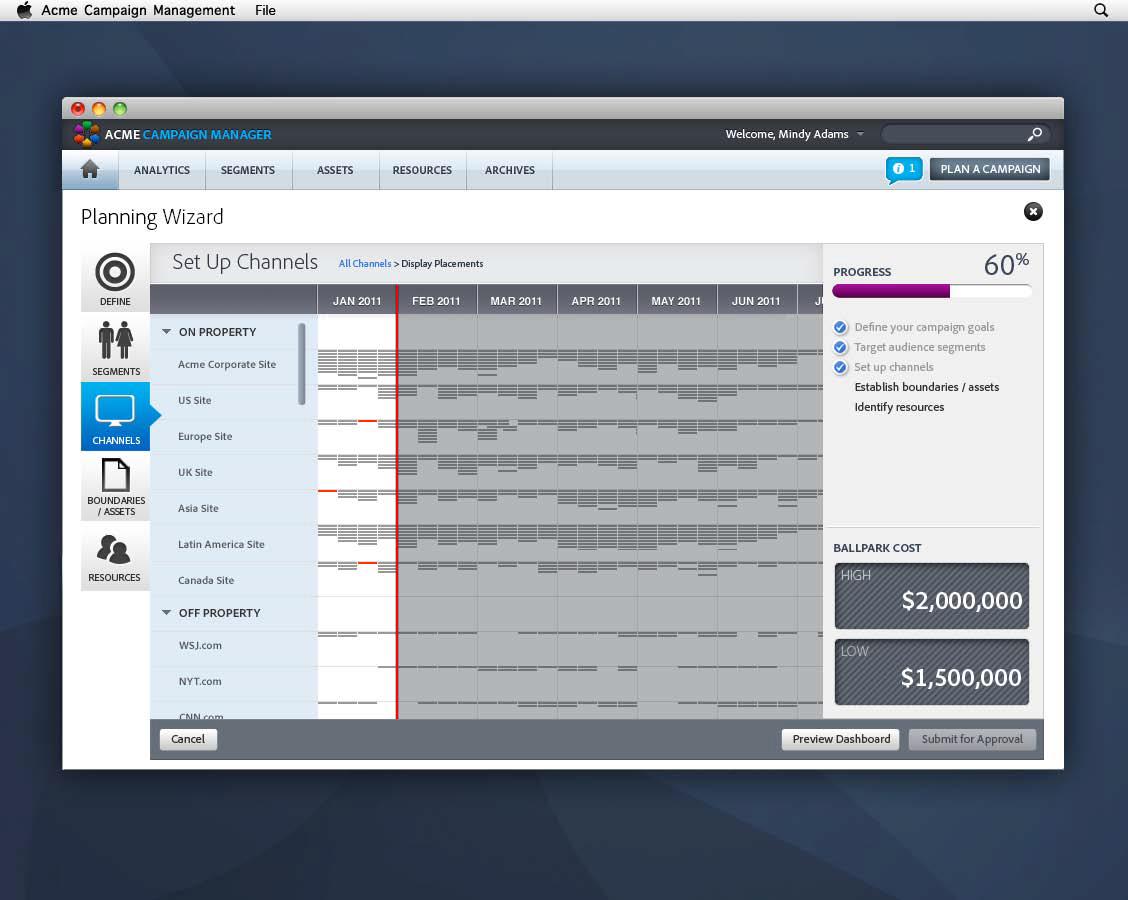The height and width of the screenshot is (900, 1128).
Task: Select Acme Corporate Site row
Action: 234,364
